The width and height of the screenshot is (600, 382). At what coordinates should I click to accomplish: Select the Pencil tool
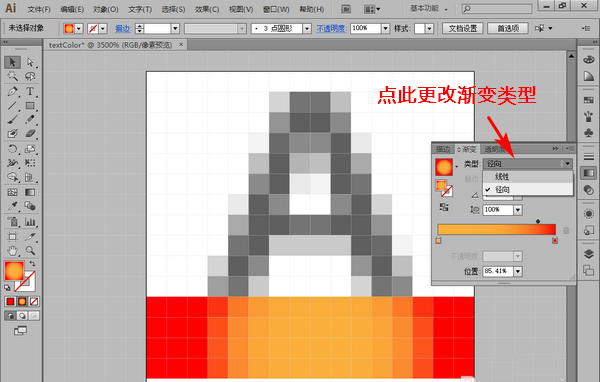[x=30, y=120]
